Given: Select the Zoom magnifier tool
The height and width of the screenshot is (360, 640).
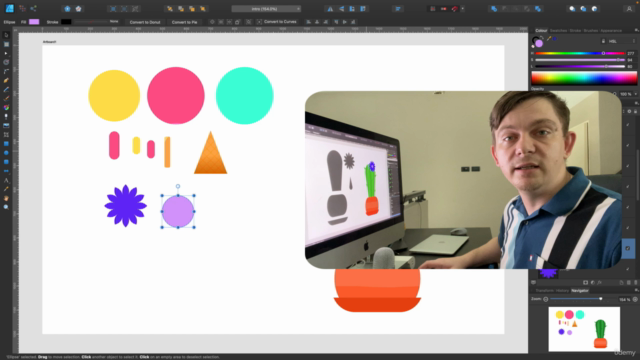Looking at the screenshot, I should [x=6, y=207].
